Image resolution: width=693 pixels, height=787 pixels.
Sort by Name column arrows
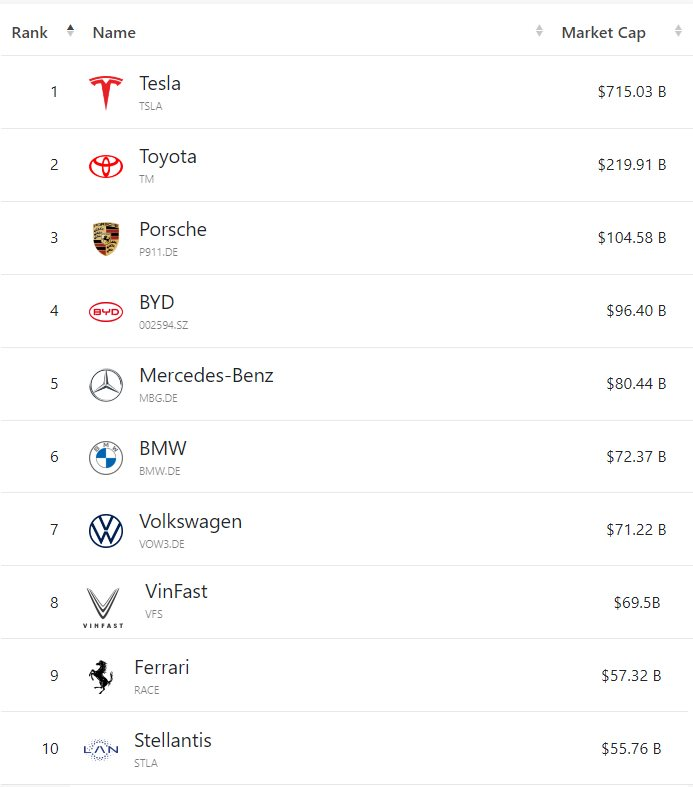539,31
